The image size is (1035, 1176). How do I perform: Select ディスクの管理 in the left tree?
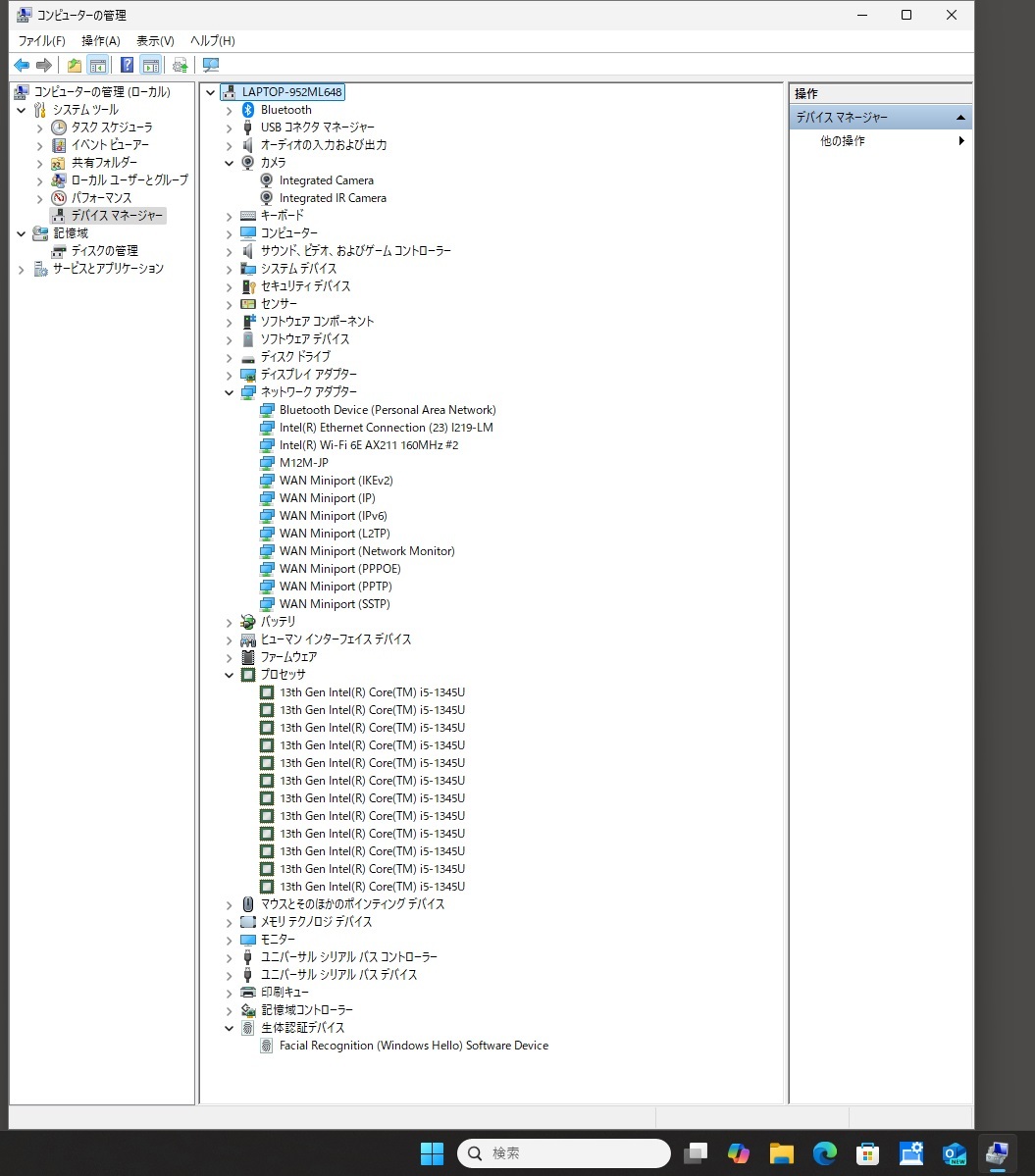pyautogui.click(x=104, y=250)
